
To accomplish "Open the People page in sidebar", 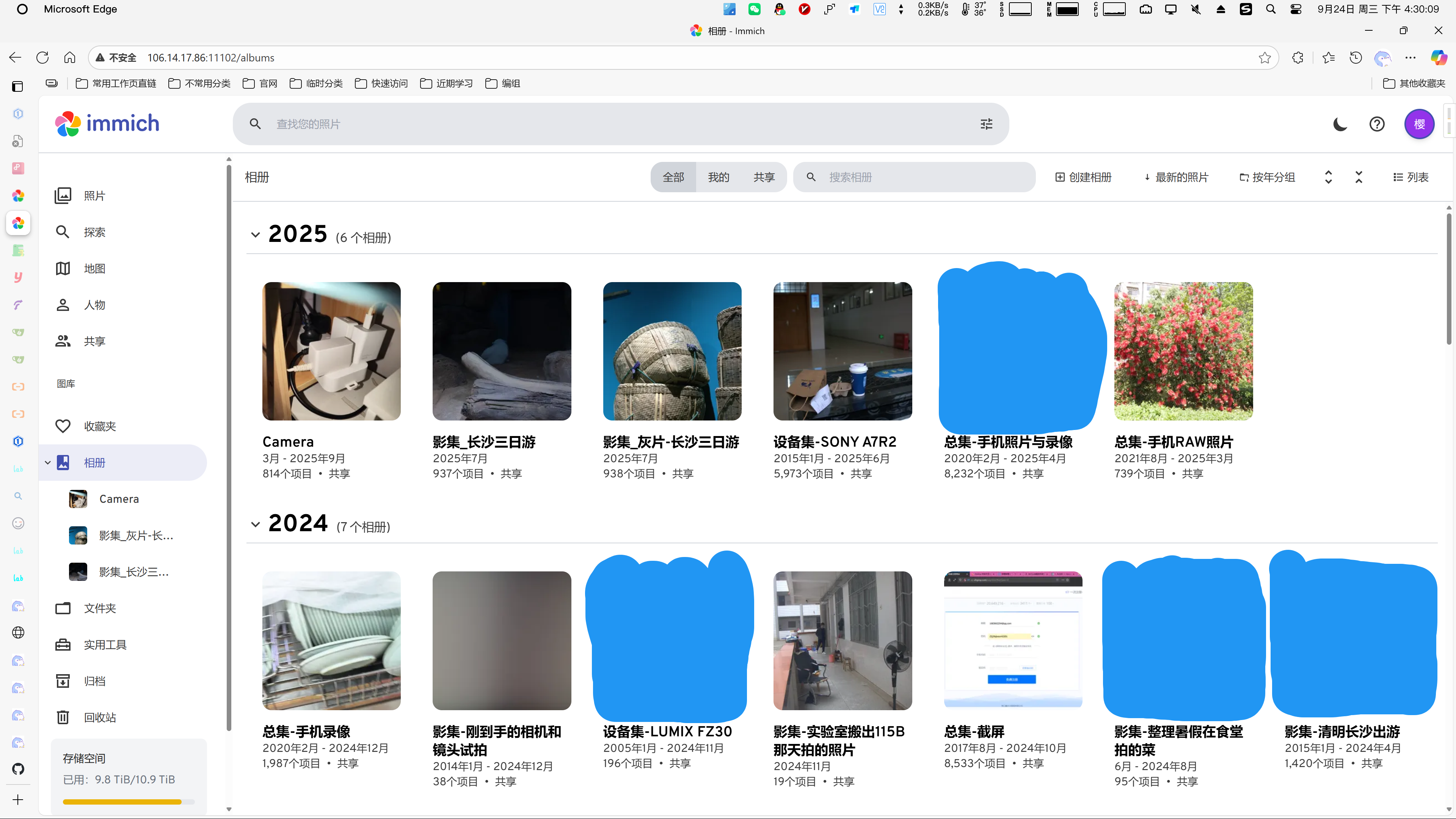I will click(x=94, y=305).
